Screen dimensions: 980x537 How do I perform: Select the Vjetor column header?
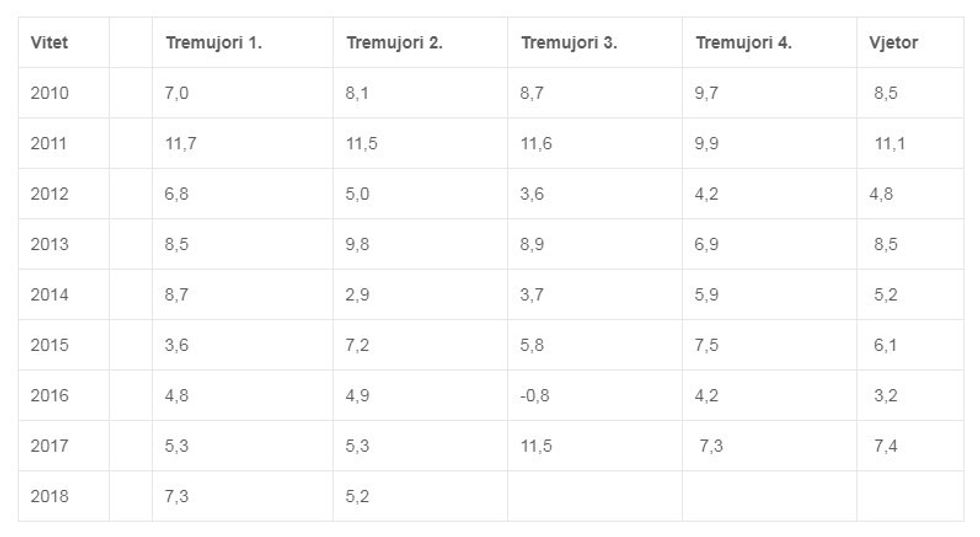pyautogui.click(x=894, y=43)
